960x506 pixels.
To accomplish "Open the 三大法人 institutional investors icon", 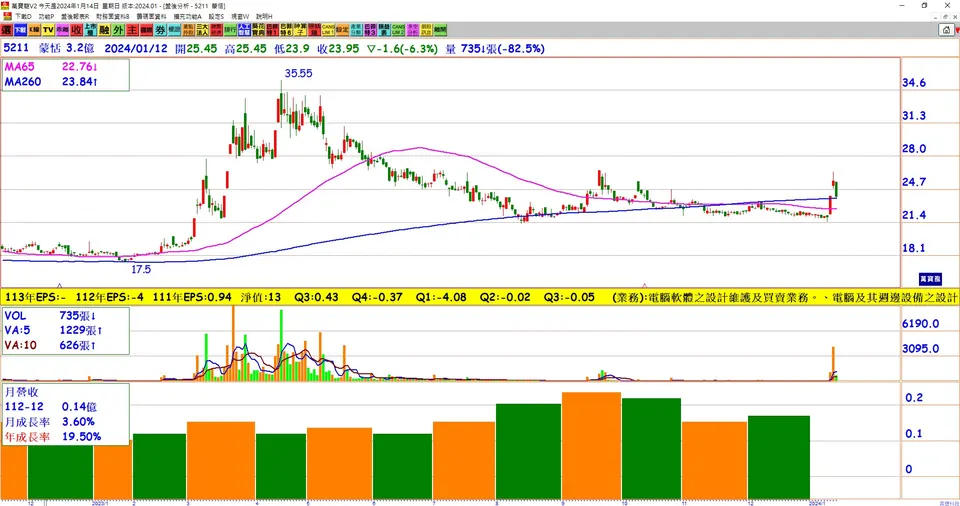I will [203, 29].
